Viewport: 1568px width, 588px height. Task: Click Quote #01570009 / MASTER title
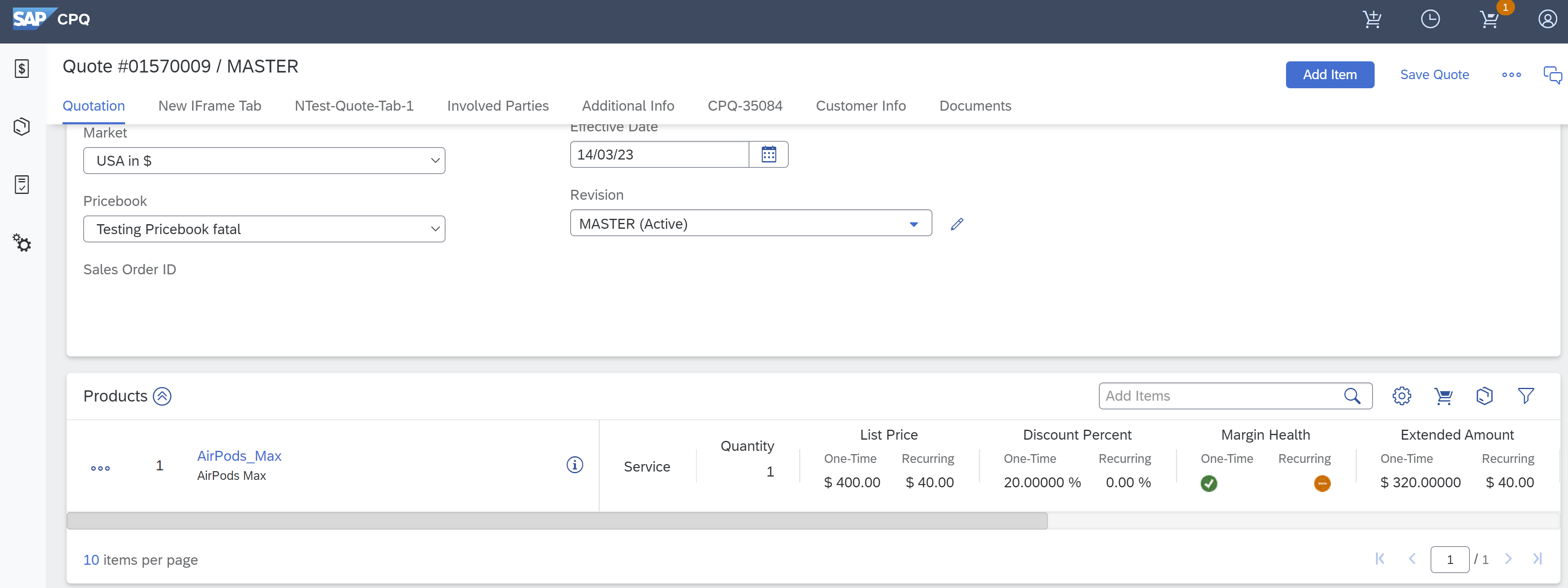click(x=180, y=66)
